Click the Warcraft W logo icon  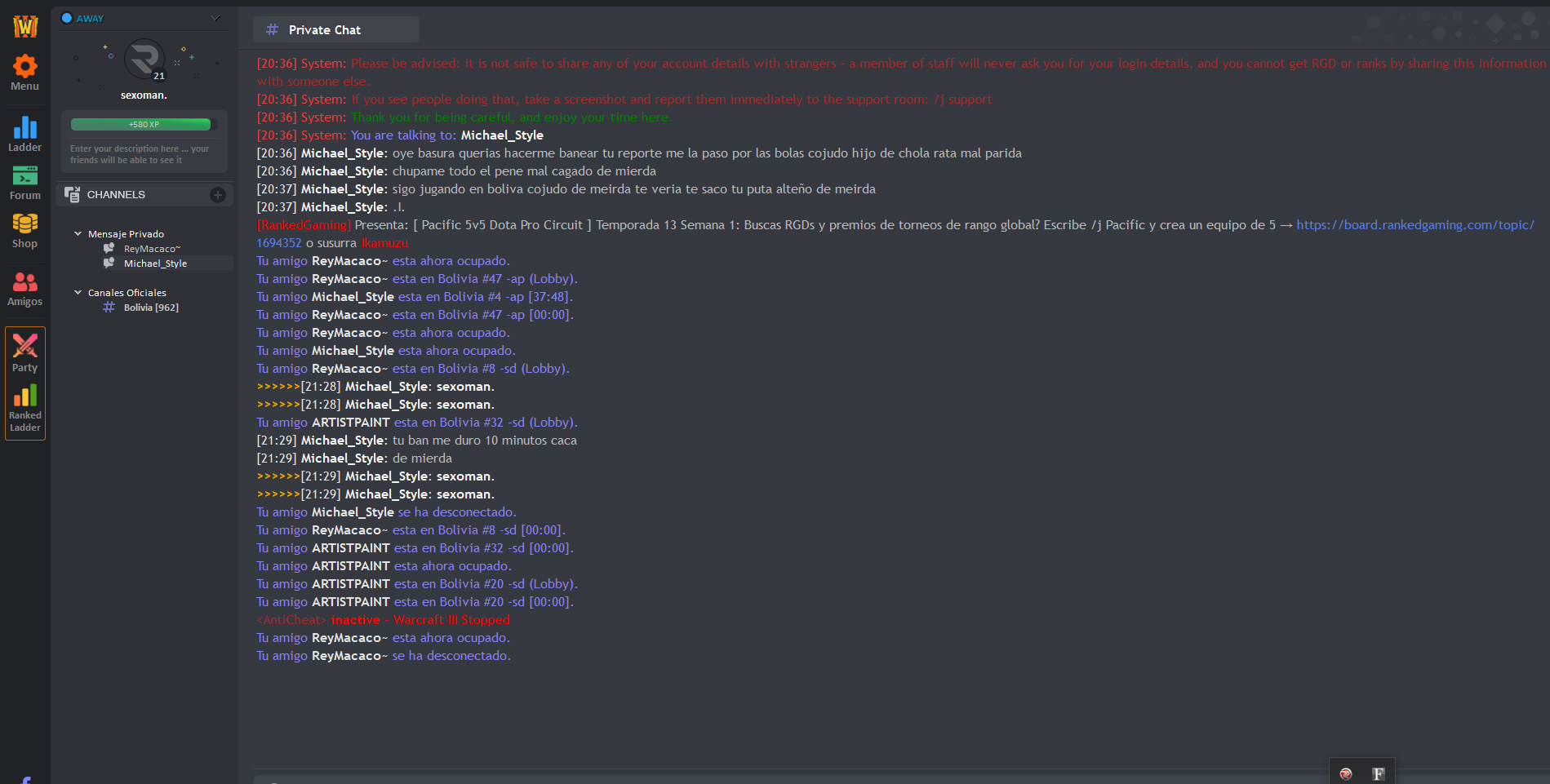(x=25, y=26)
